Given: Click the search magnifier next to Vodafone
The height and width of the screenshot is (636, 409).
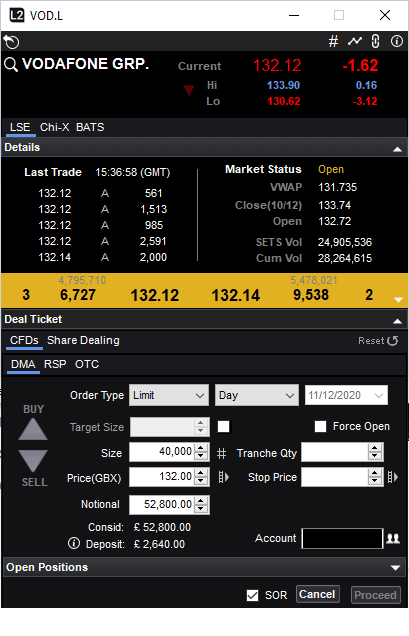Looking at the screenshot, I should tap(11, 64).
